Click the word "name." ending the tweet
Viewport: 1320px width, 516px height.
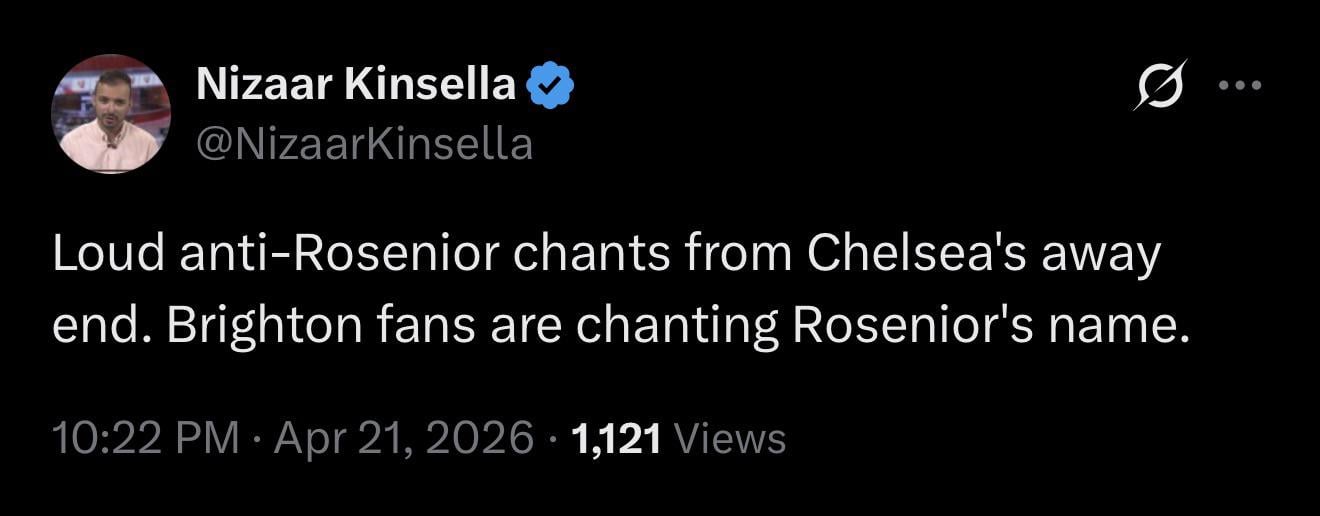[x=1131, y=328]
